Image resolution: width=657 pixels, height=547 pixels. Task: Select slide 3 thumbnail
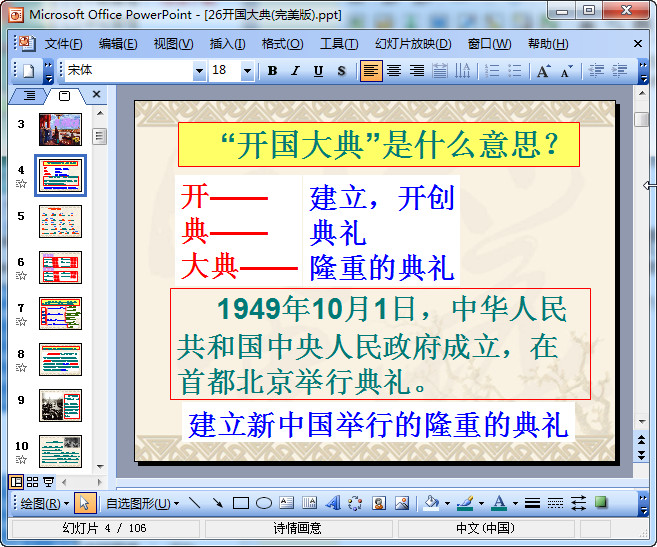pos(60,130)
